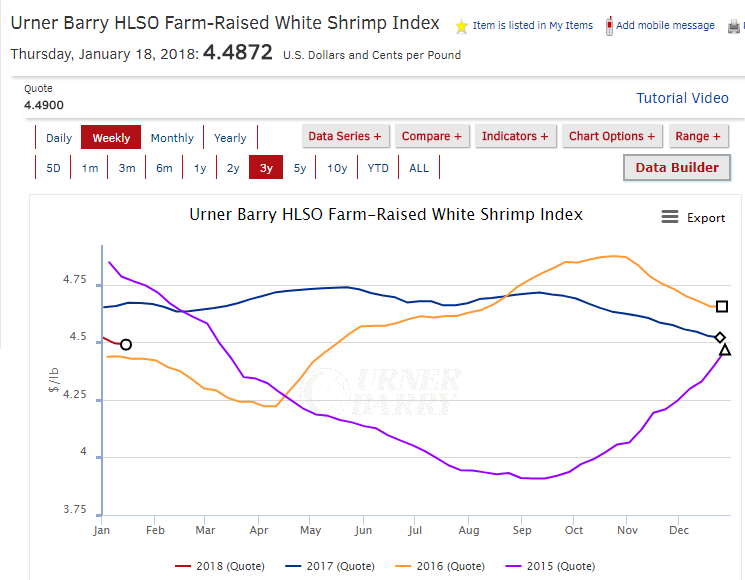Expand the Chart Options + menu

pyautogui.click(x=612, y=136)
